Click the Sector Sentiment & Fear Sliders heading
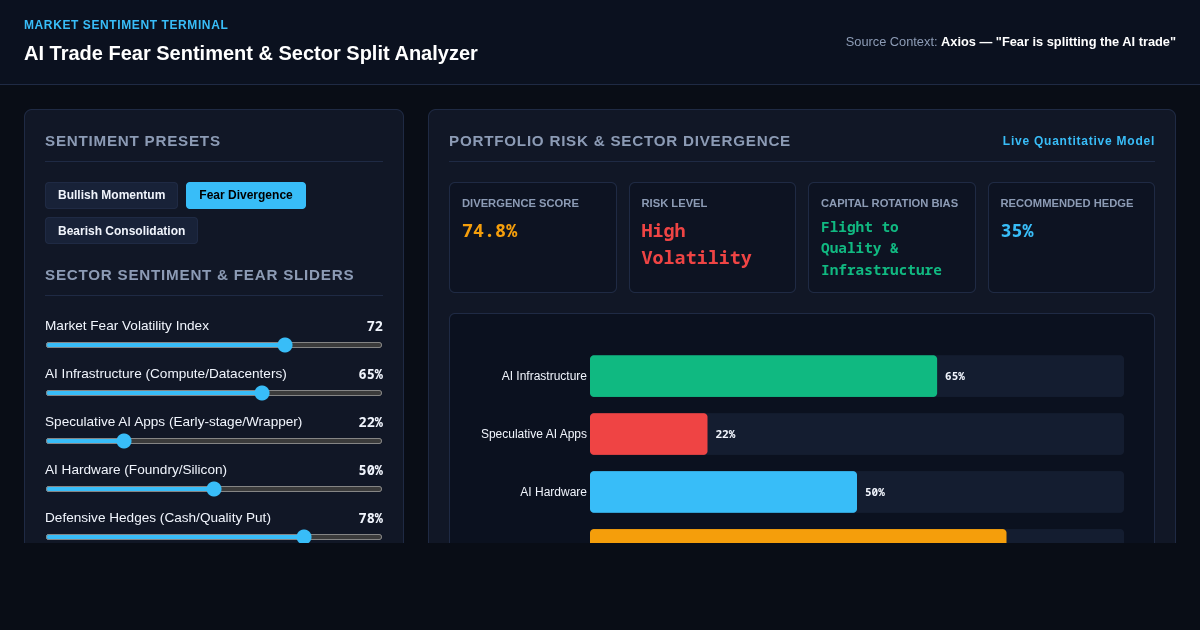1200x630 pixels. click(200, 275)
